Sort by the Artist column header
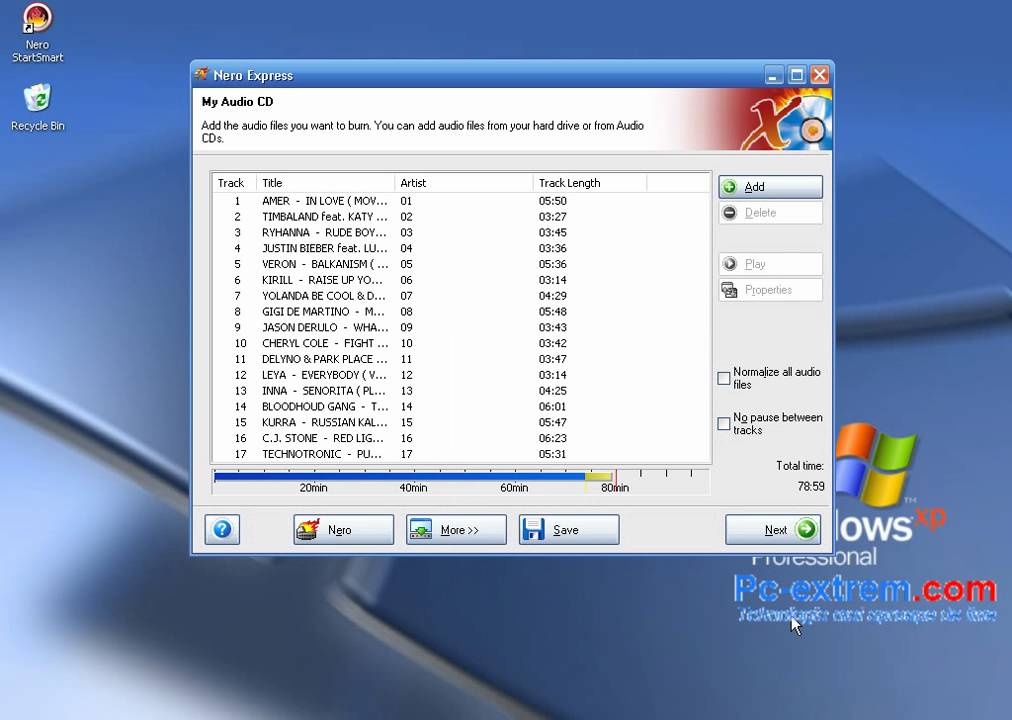 463,183
